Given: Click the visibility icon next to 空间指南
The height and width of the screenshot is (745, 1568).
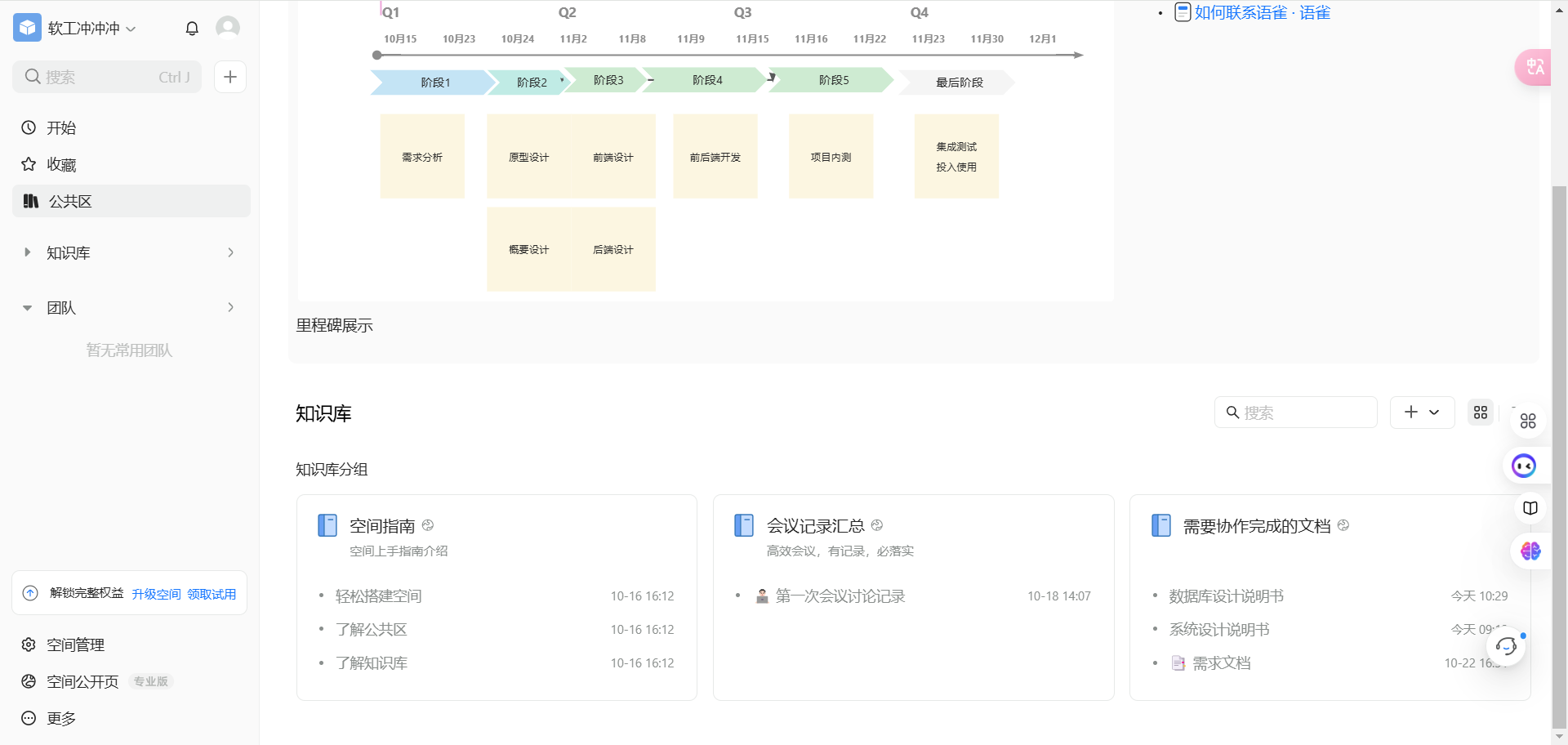Looking at the screenshot, I should 428,525.
